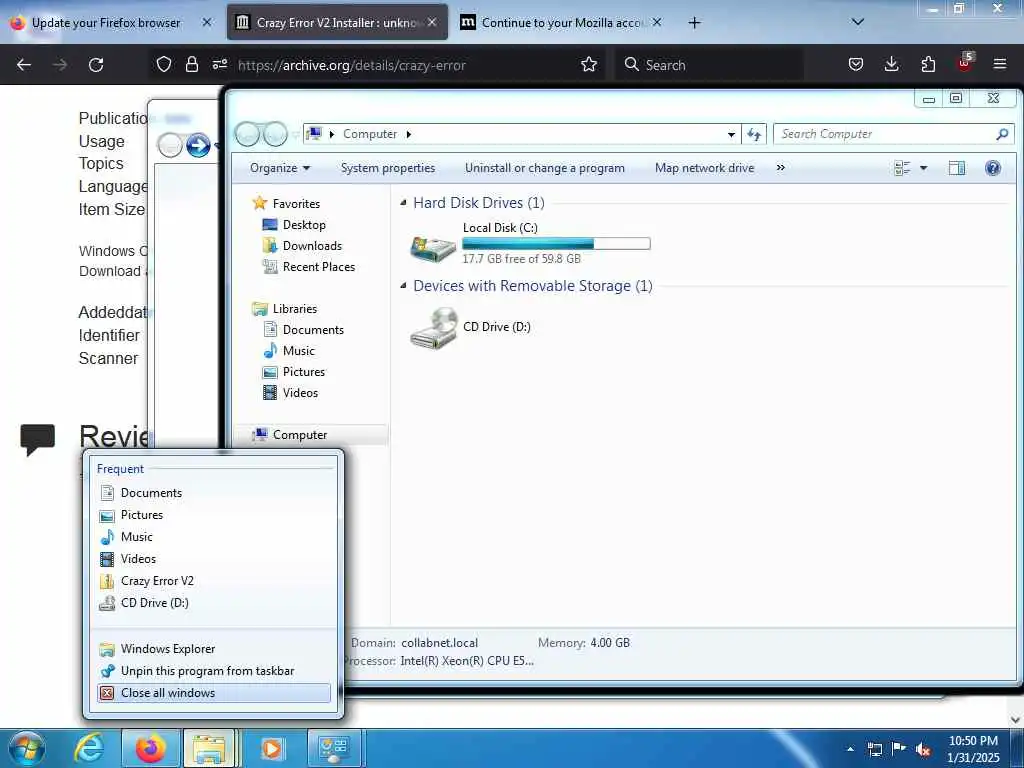Open view options dropdown arrow

923,168
